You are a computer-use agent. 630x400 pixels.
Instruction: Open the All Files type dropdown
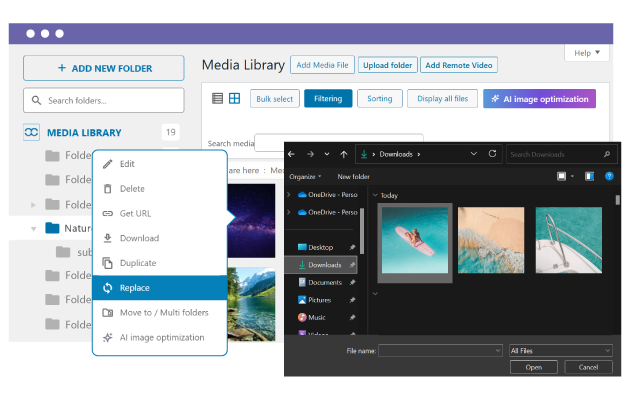click(560, 351)
